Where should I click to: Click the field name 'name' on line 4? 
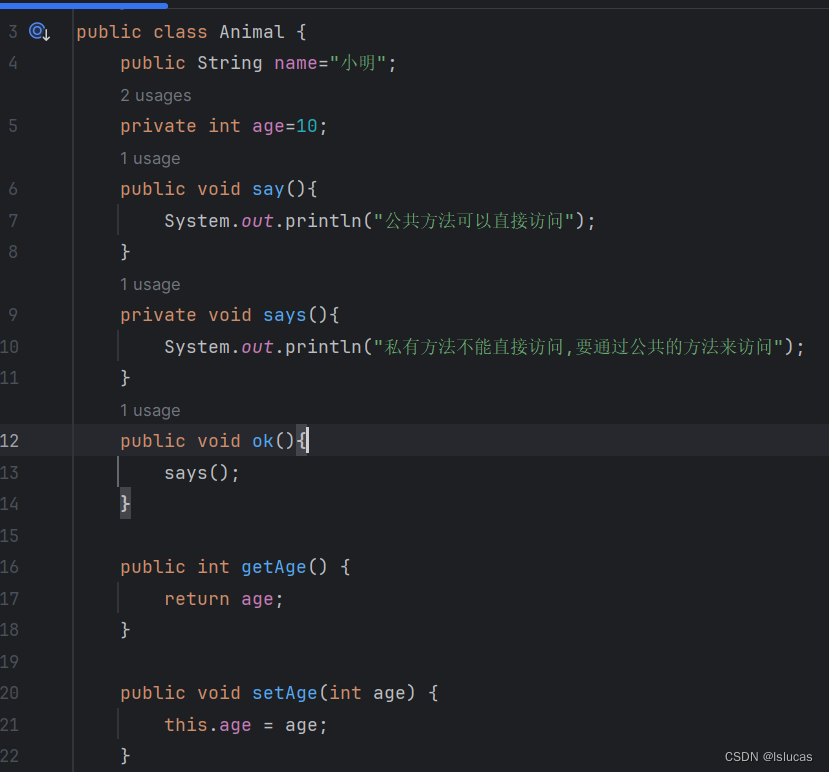pos(296,63)
